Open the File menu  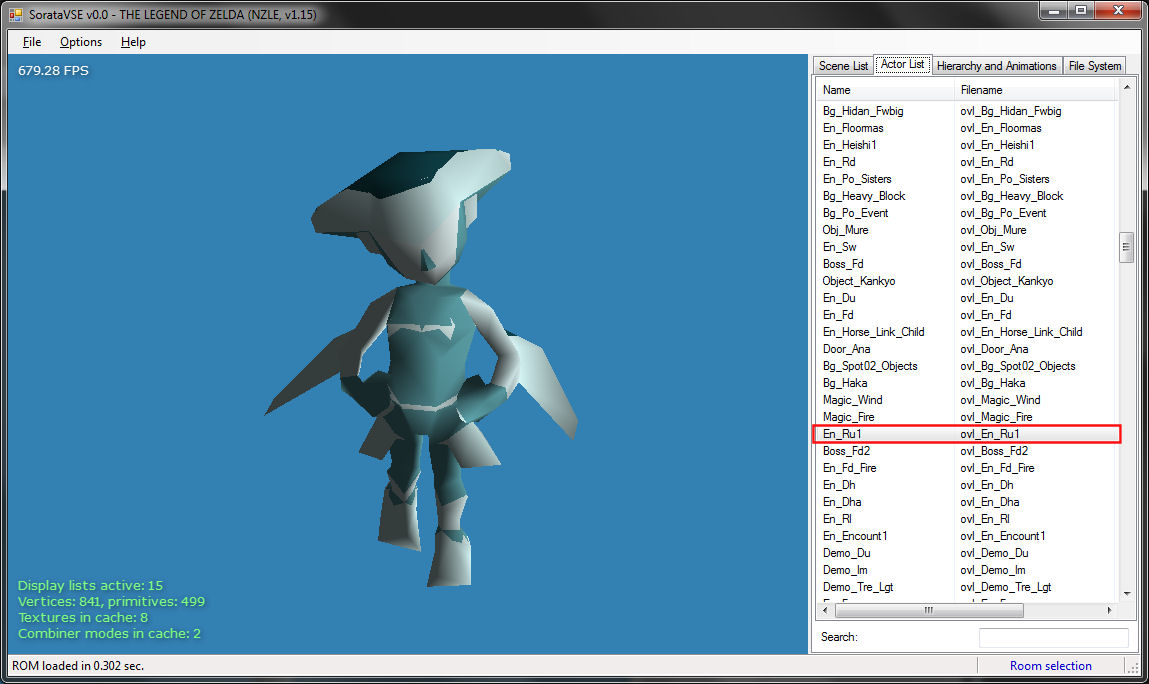tap(32, 42)
